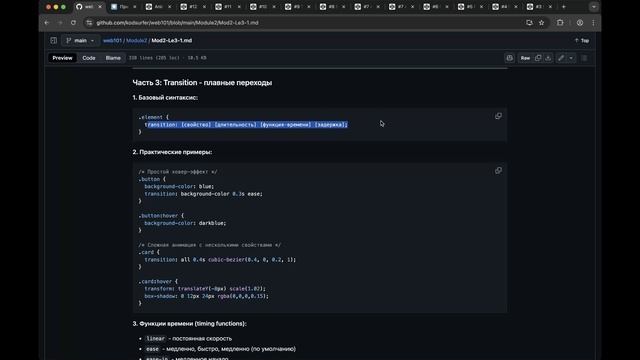This screenshot has height=360, width=640.
Task: Open the main branch selector dropdown
Action: [80, 40]
